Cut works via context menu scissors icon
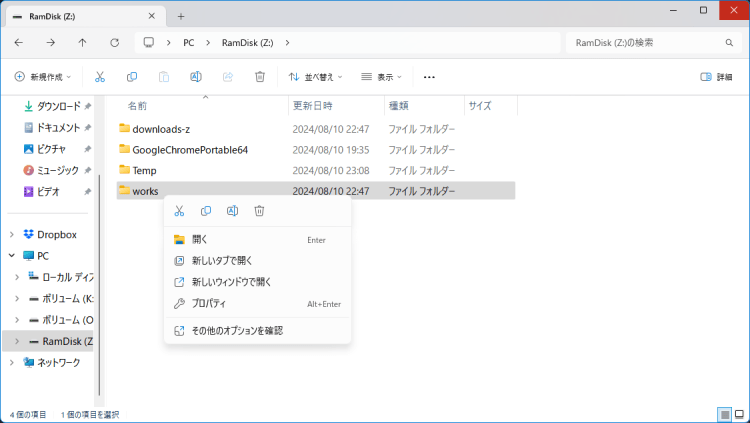This screenshot has width=750, height=423. click(179, 211)
